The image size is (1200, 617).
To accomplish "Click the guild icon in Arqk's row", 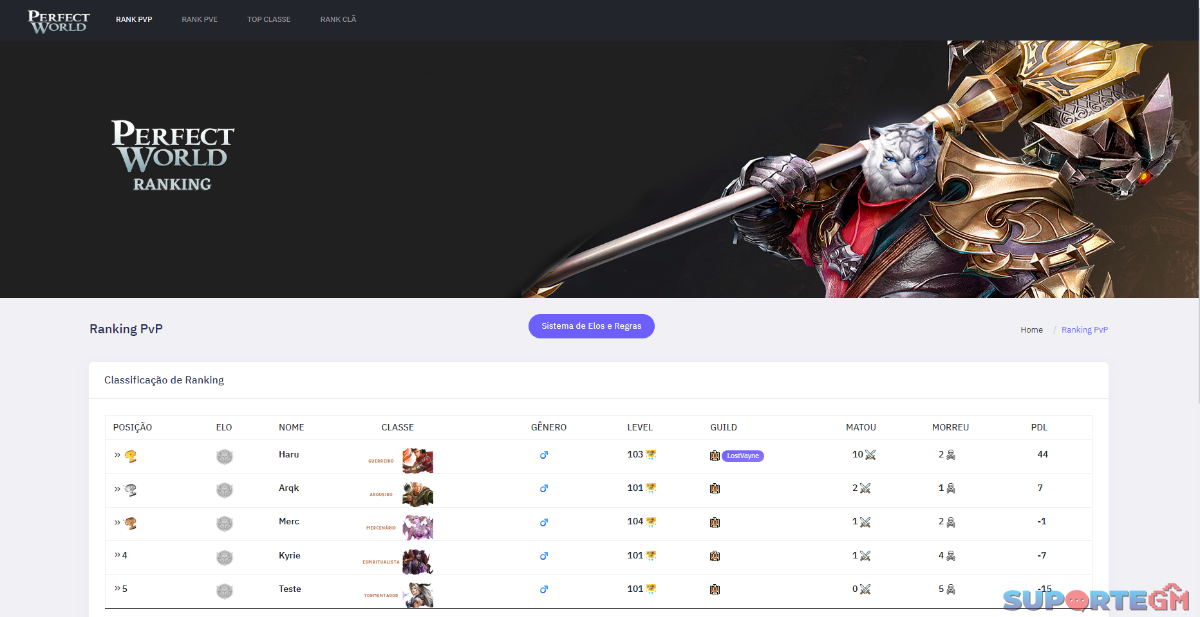I will (715, 489).
